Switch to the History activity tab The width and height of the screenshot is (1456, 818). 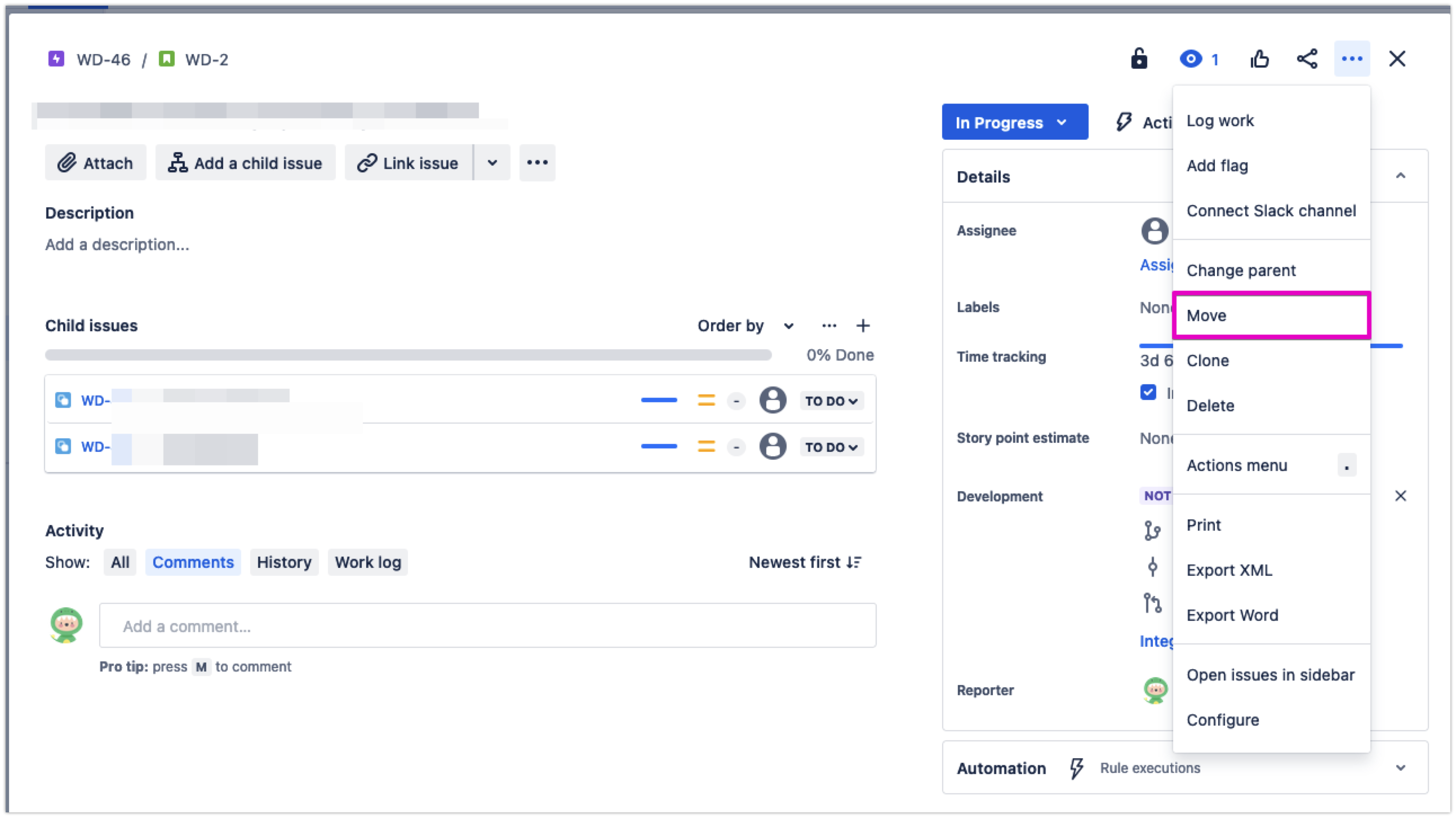(285, 562)
